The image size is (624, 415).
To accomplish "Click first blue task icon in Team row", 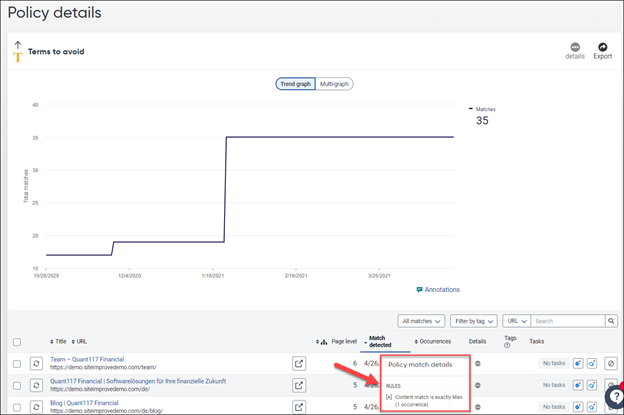I will [x=578, y=363].
